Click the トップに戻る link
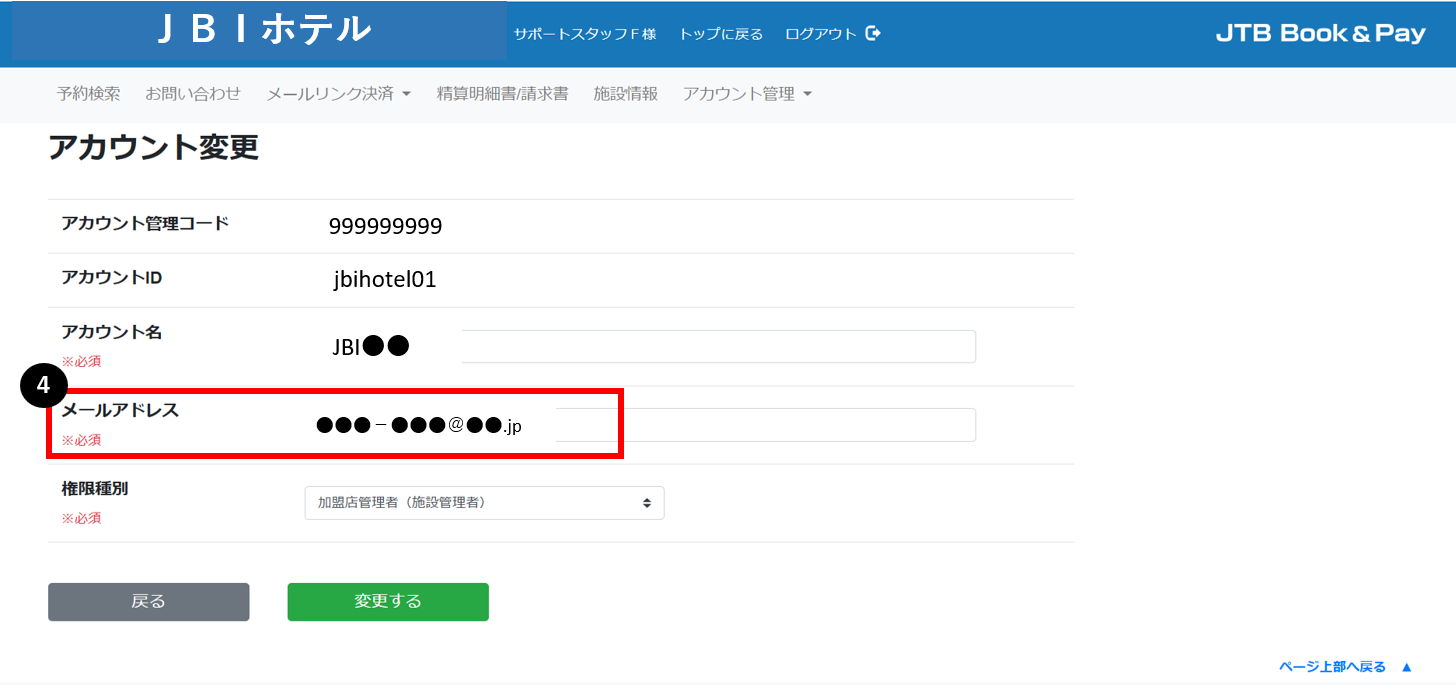 (721, 34)
